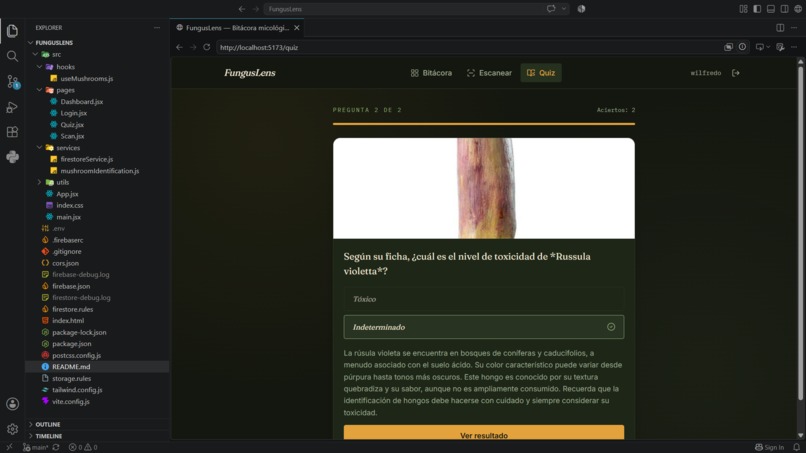Open the Escanear nav tab
806x453 pixels.
(x=489, y=73)
